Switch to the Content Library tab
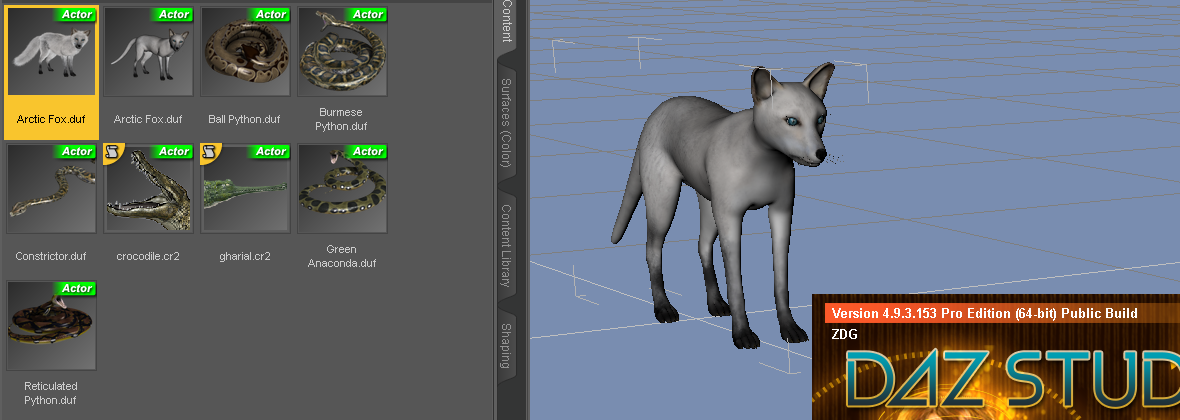 506,245
